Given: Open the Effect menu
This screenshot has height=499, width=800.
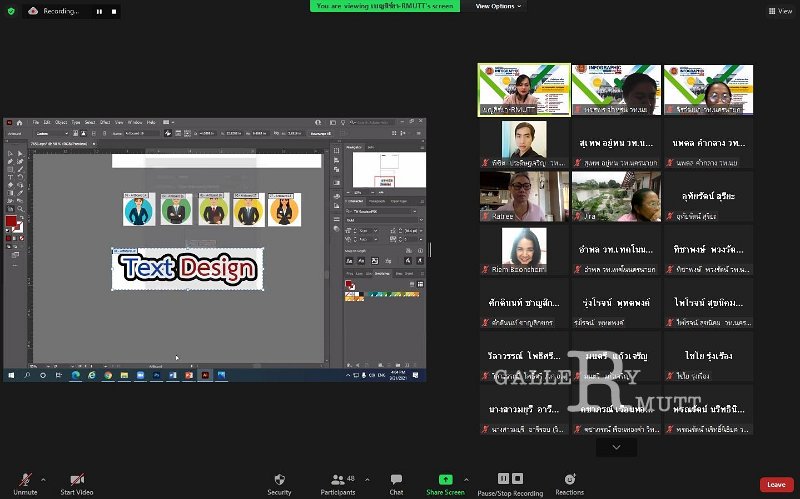Looking at the screenshot, I should (x=105, y=122).
